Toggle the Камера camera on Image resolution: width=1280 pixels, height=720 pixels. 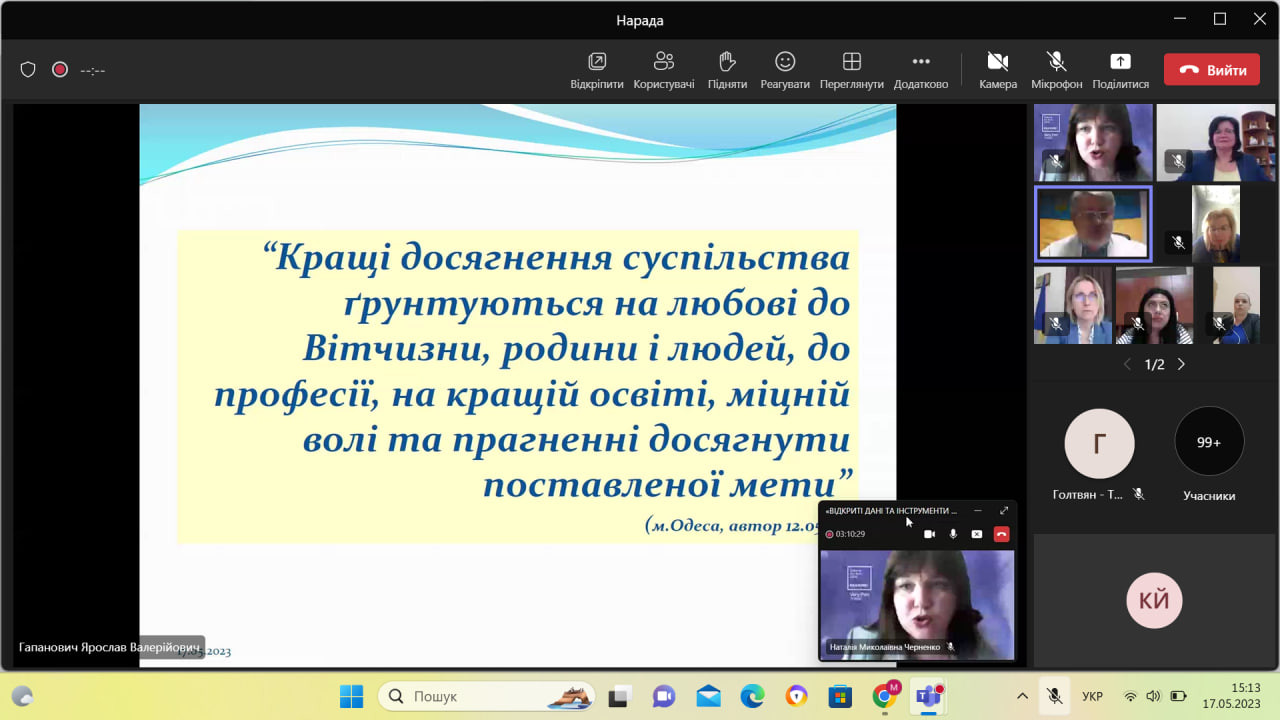pyautogui.click(x=997, y=62)
